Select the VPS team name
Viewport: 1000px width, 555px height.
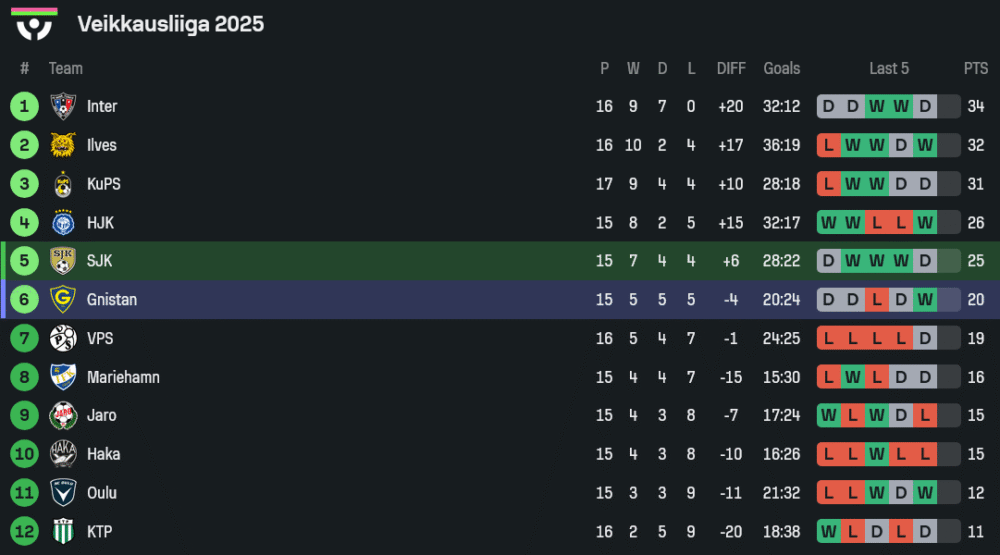(x=100, y=339)
